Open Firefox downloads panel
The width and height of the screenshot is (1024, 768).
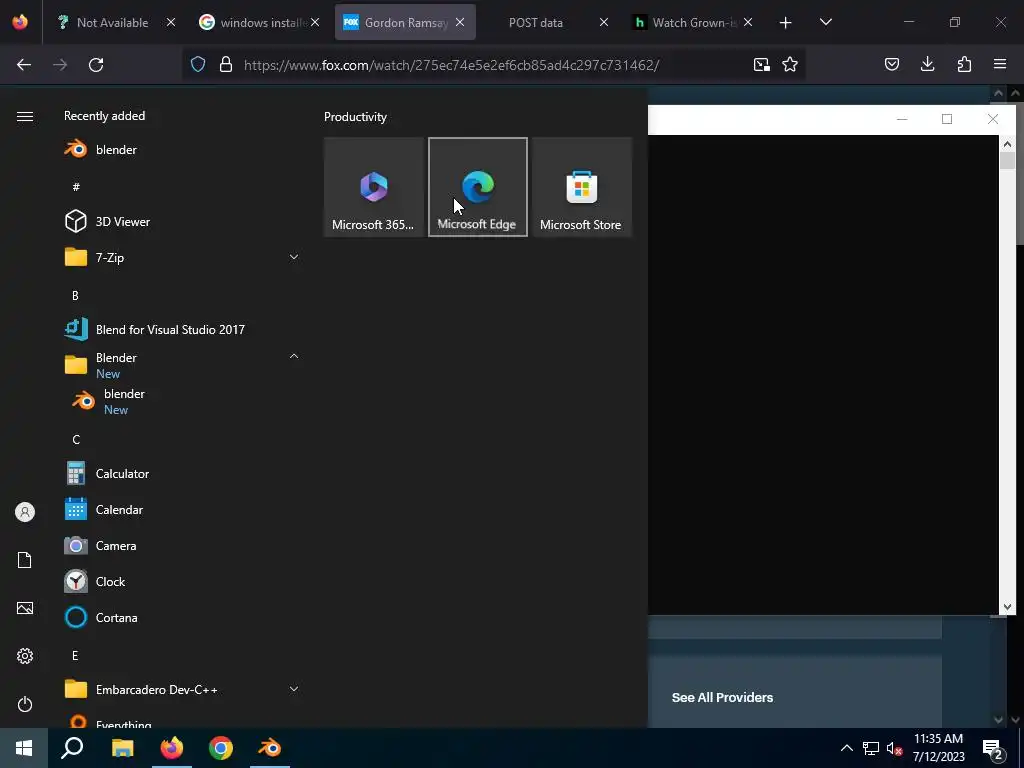pos(927,64)
